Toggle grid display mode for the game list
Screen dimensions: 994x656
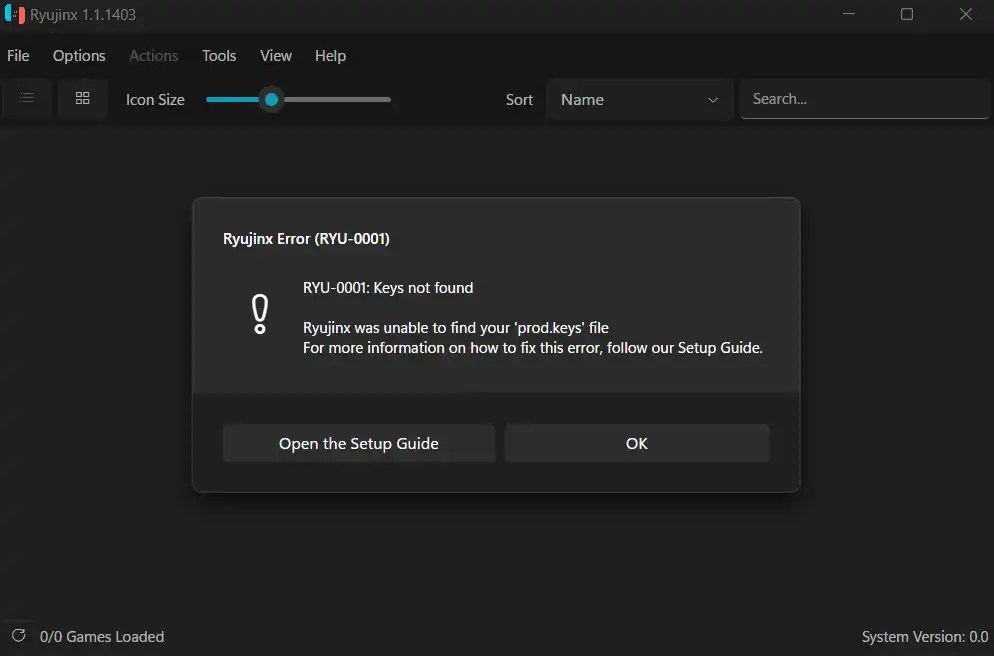tap(83, 98)
